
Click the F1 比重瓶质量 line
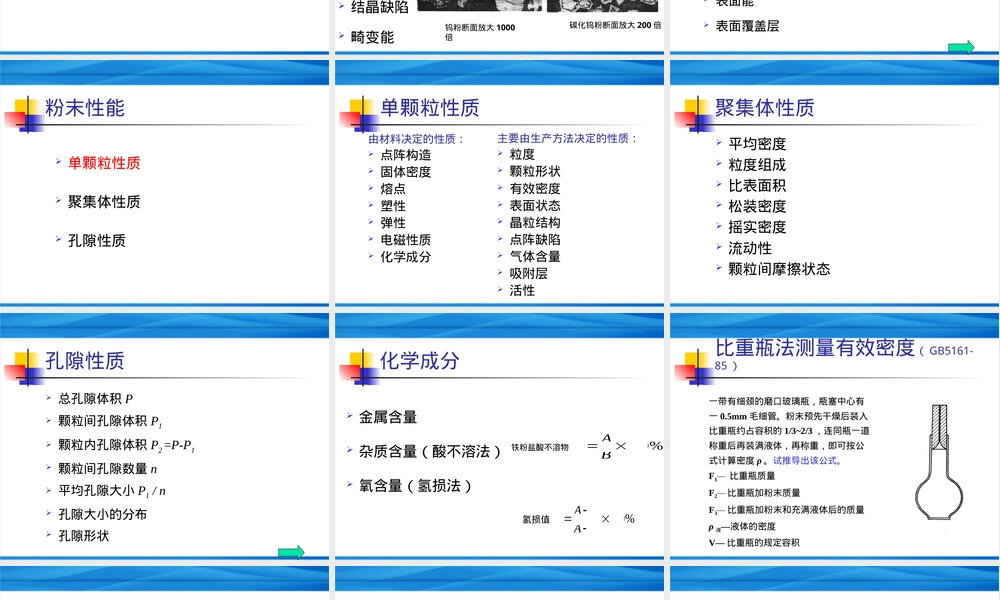[742, 476]
